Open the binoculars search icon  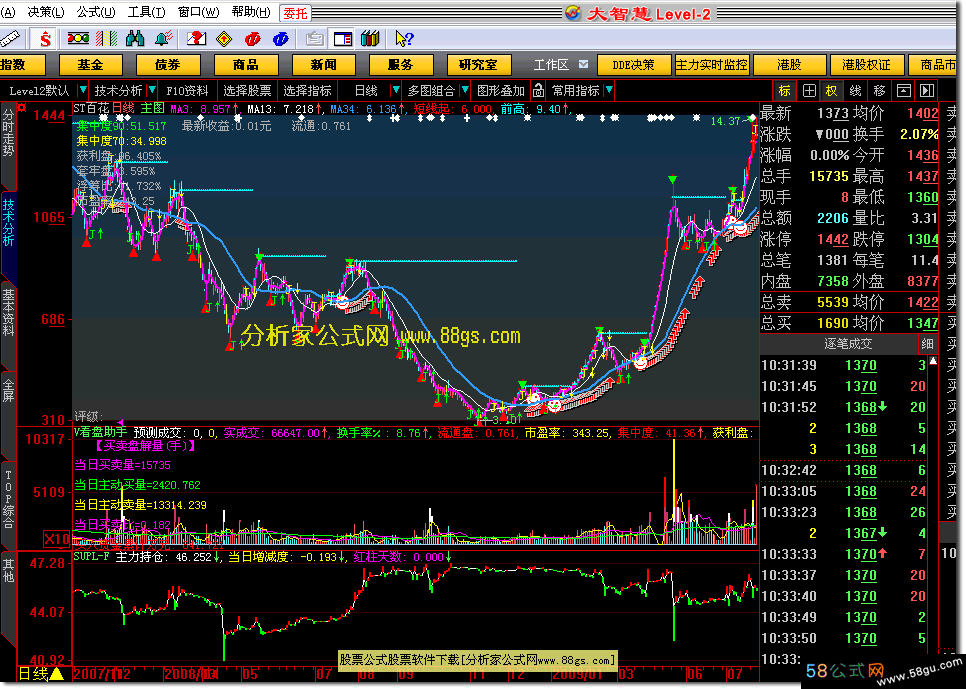135,39
